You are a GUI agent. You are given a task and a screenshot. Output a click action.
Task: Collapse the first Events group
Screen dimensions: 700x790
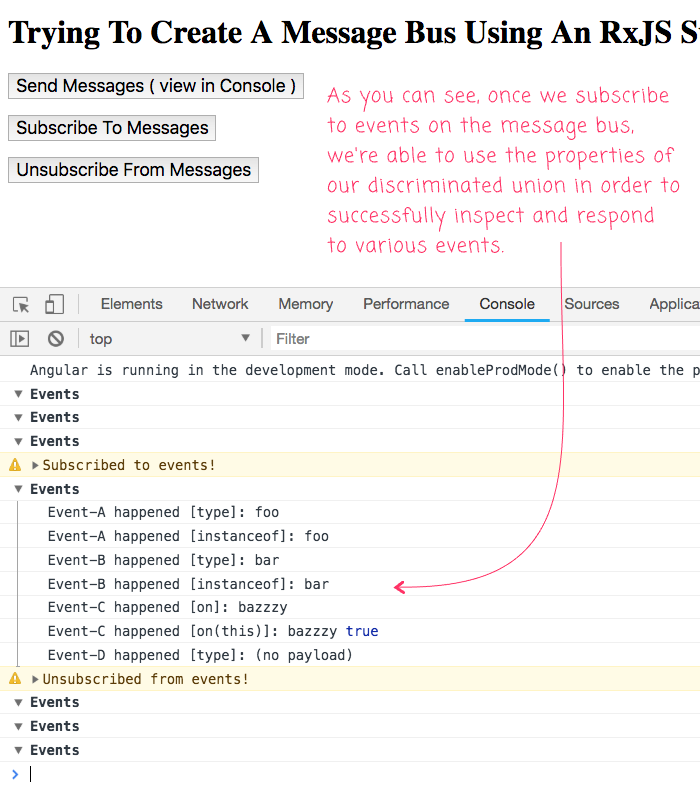(x=19, y=394)
